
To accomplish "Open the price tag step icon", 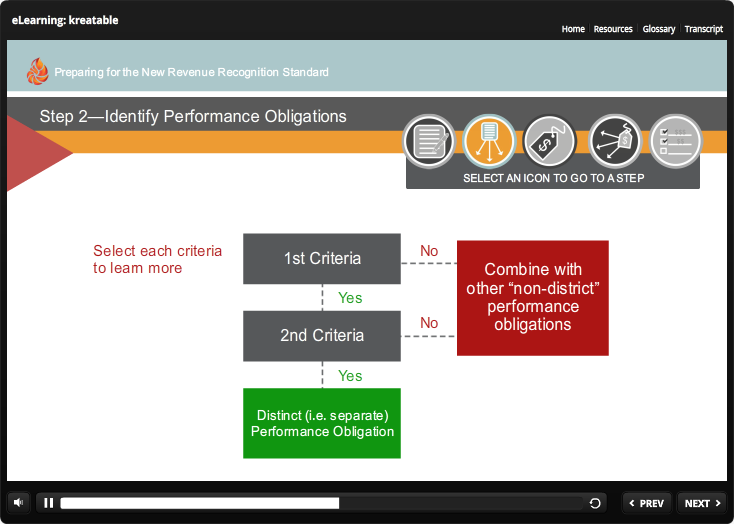I will [x=549, y=142].
